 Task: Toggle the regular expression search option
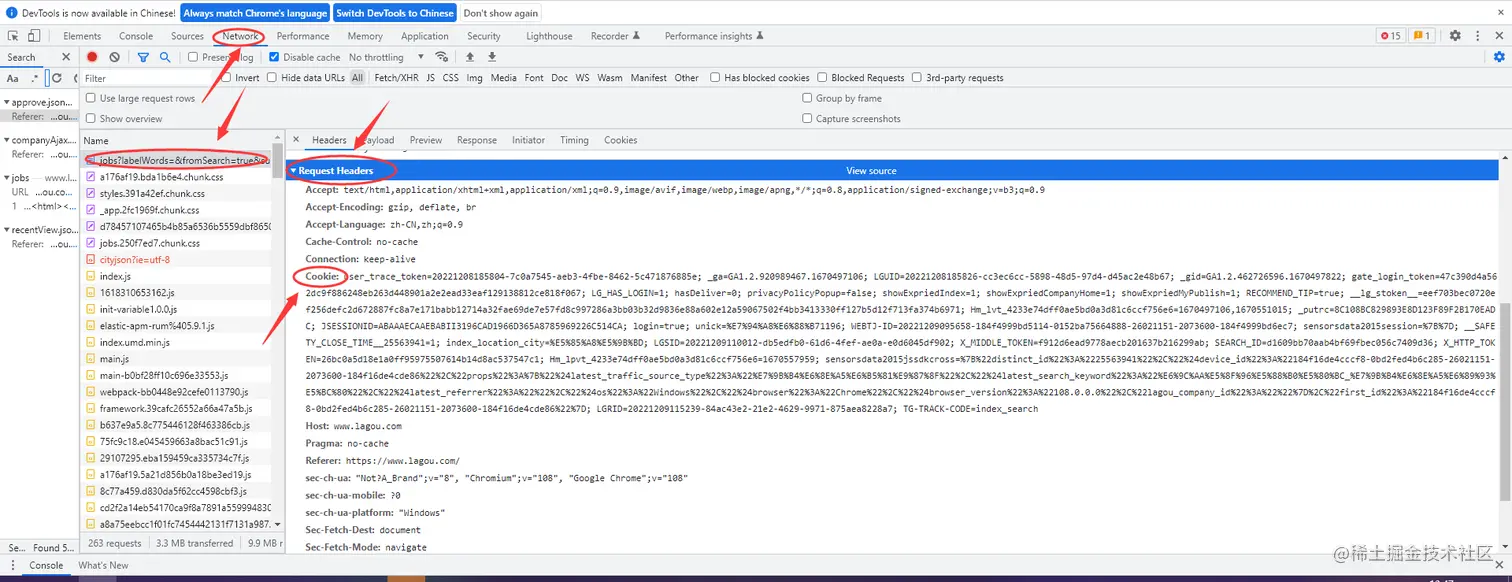tap(35, 78)
